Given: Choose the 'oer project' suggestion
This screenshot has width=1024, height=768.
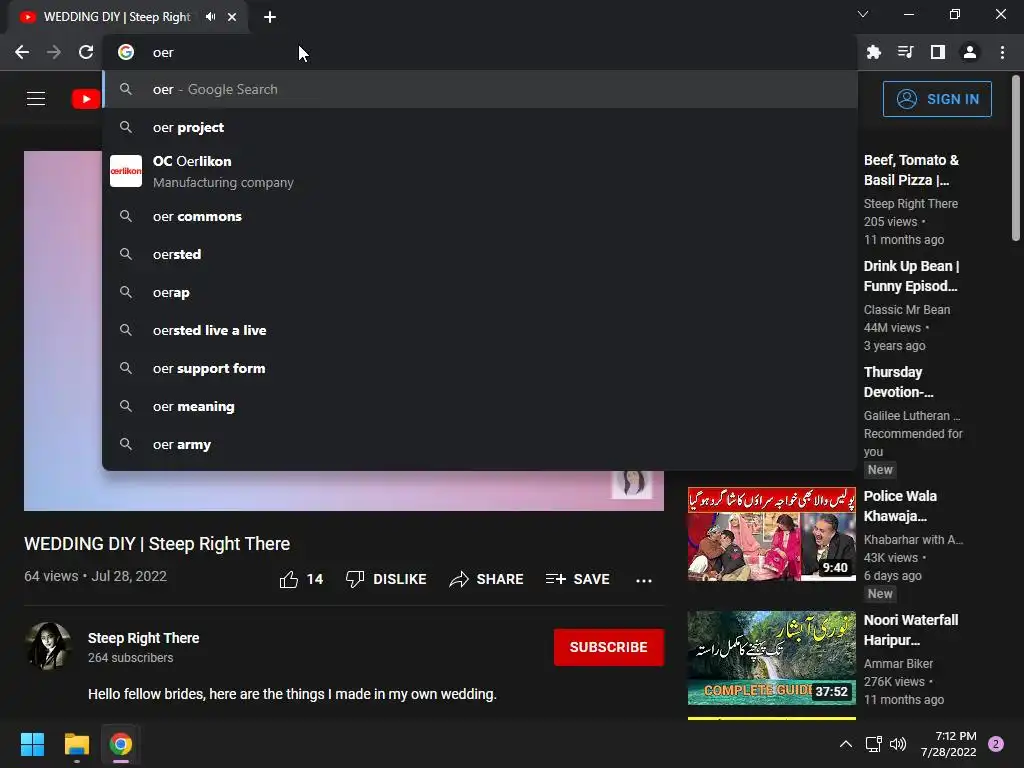Looking at the screenshot, I should pyautogui.click(x=480, y=127).
